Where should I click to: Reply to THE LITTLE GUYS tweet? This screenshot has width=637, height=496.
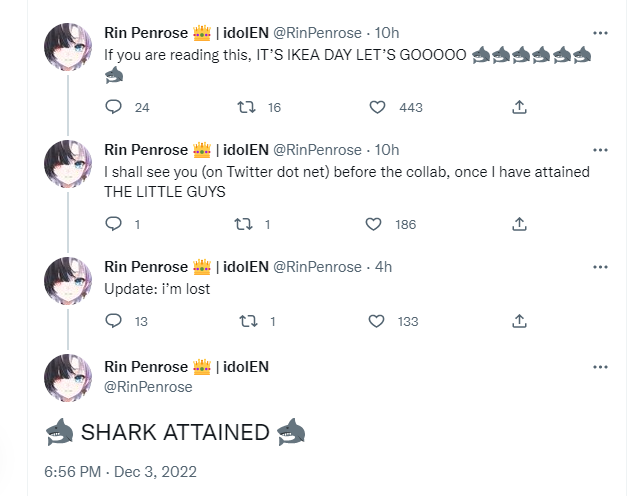pyautogui.click(x=113, y=224)
